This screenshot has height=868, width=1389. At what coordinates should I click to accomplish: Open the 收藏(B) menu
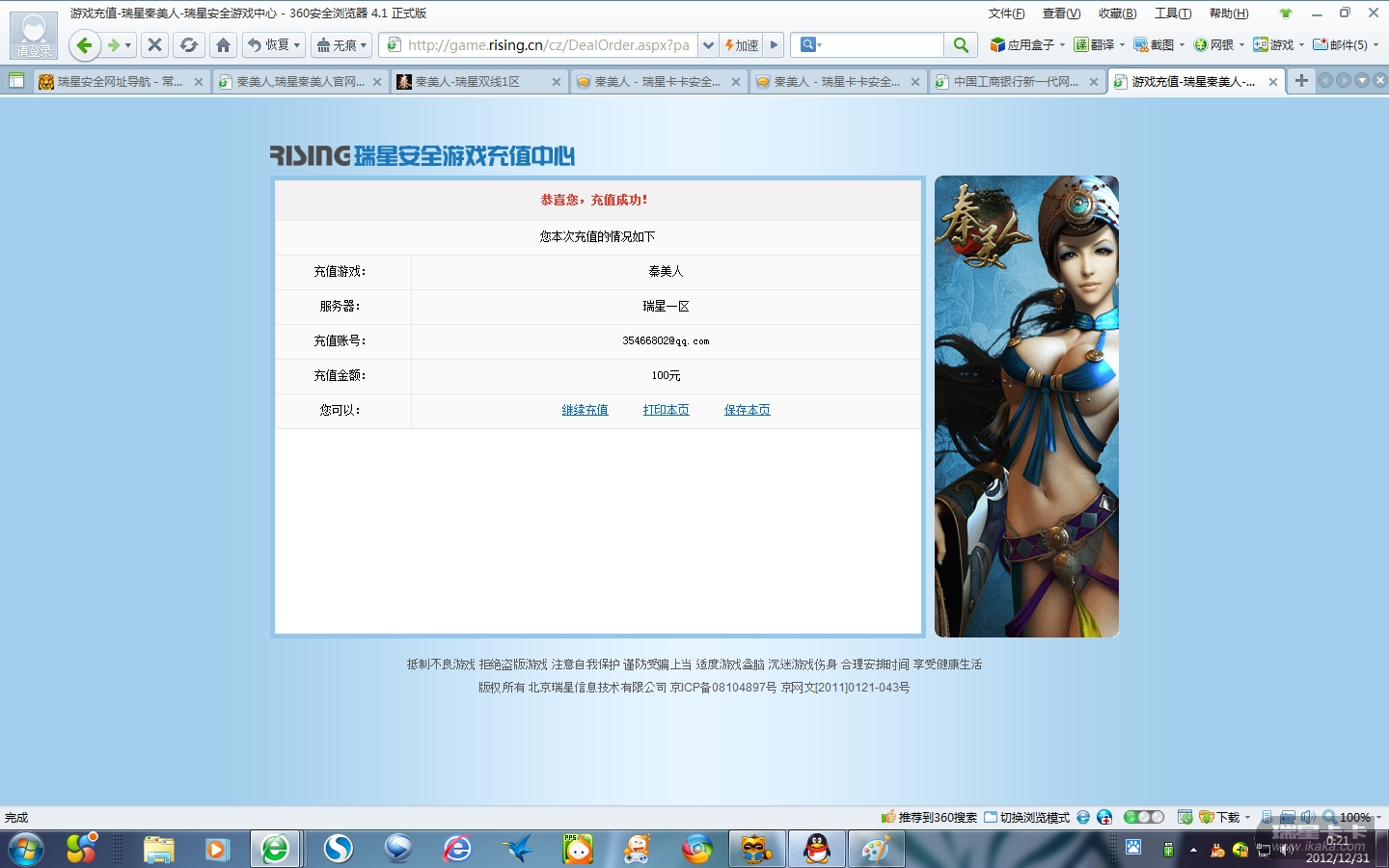pyautogui.click(x=1117, y=14)
